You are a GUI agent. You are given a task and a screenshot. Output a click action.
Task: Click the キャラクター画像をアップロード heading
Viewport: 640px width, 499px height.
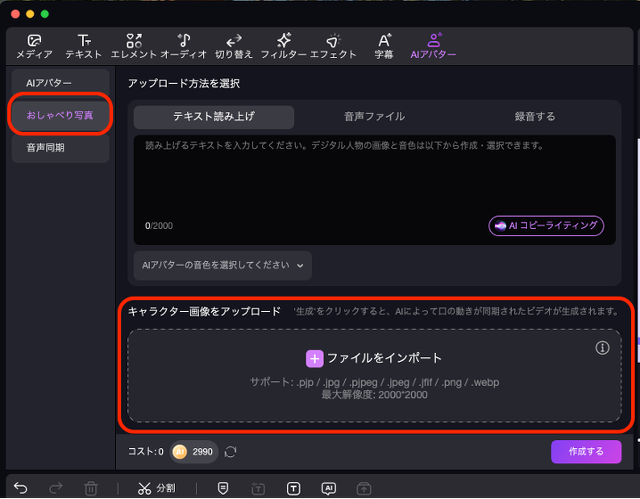pyautogui.click(x=204, y=312)
